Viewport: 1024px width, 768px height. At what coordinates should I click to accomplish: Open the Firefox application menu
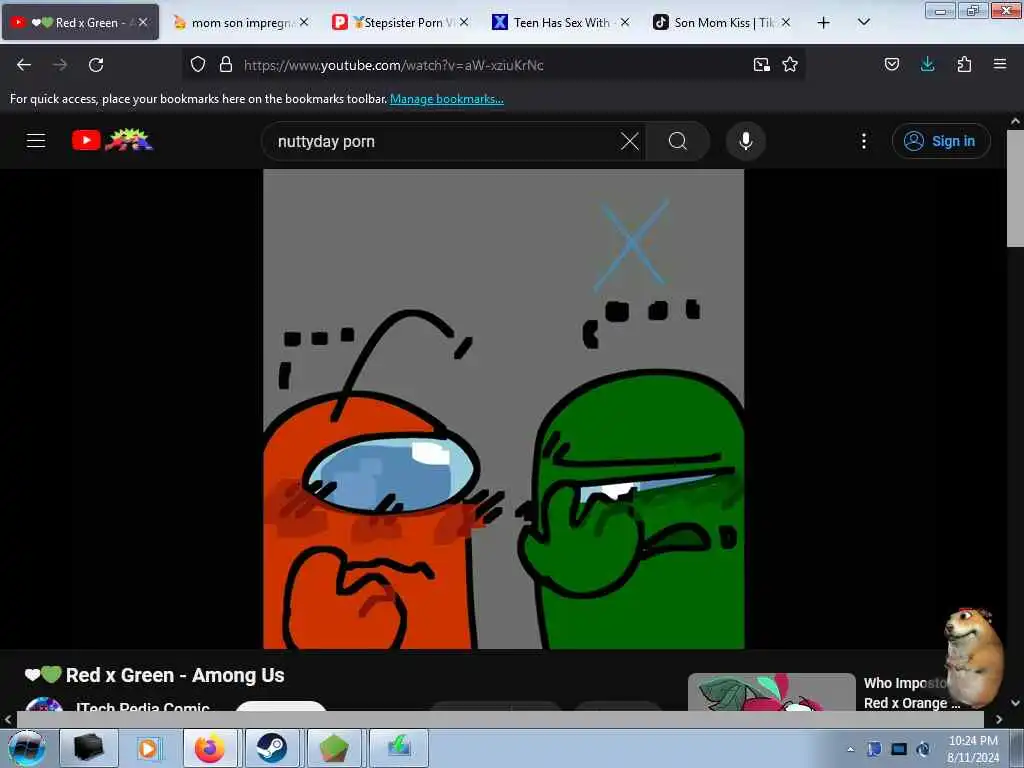[x=1000, y=64]
